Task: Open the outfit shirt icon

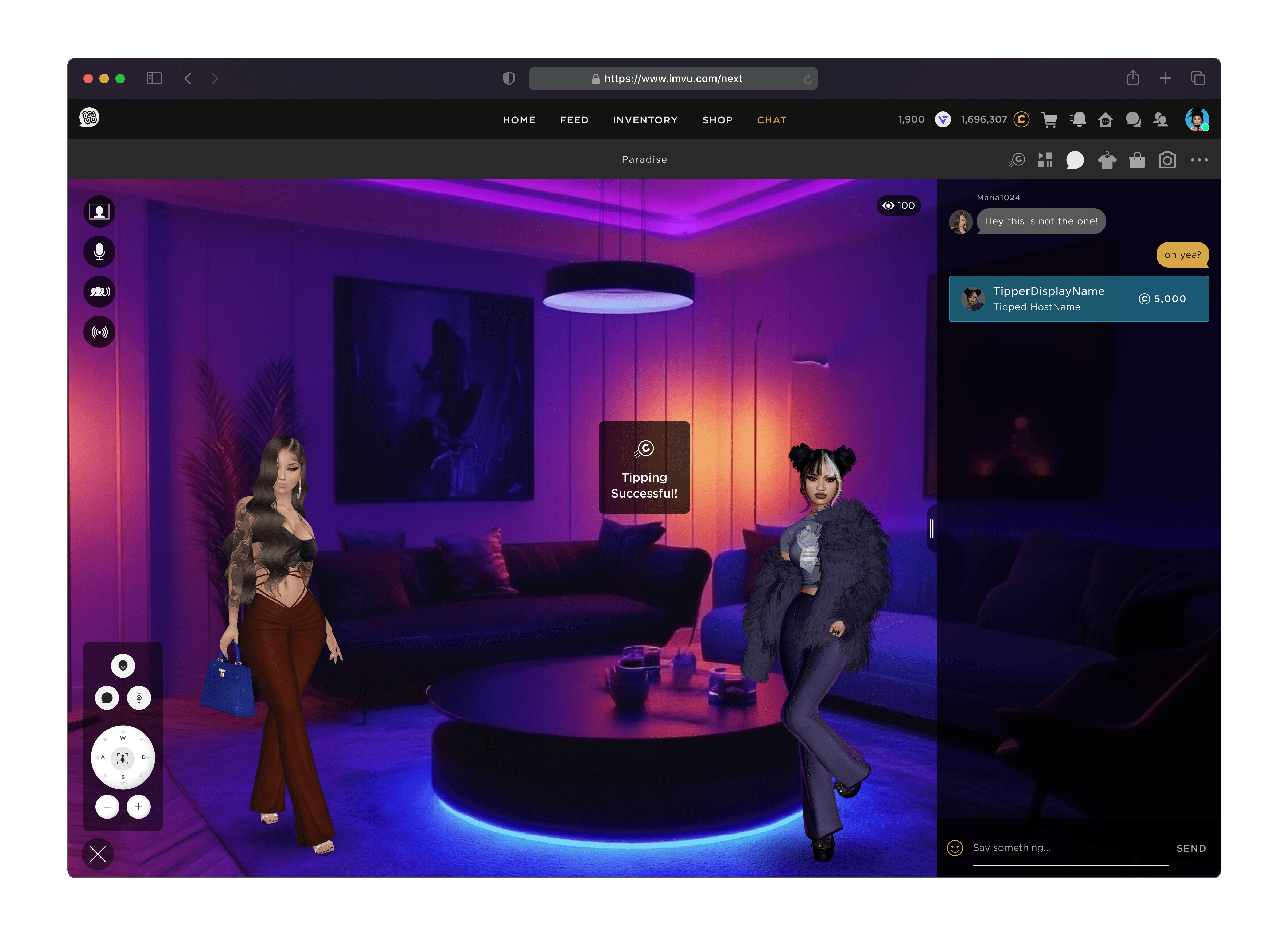Action: coord(1106,160)
